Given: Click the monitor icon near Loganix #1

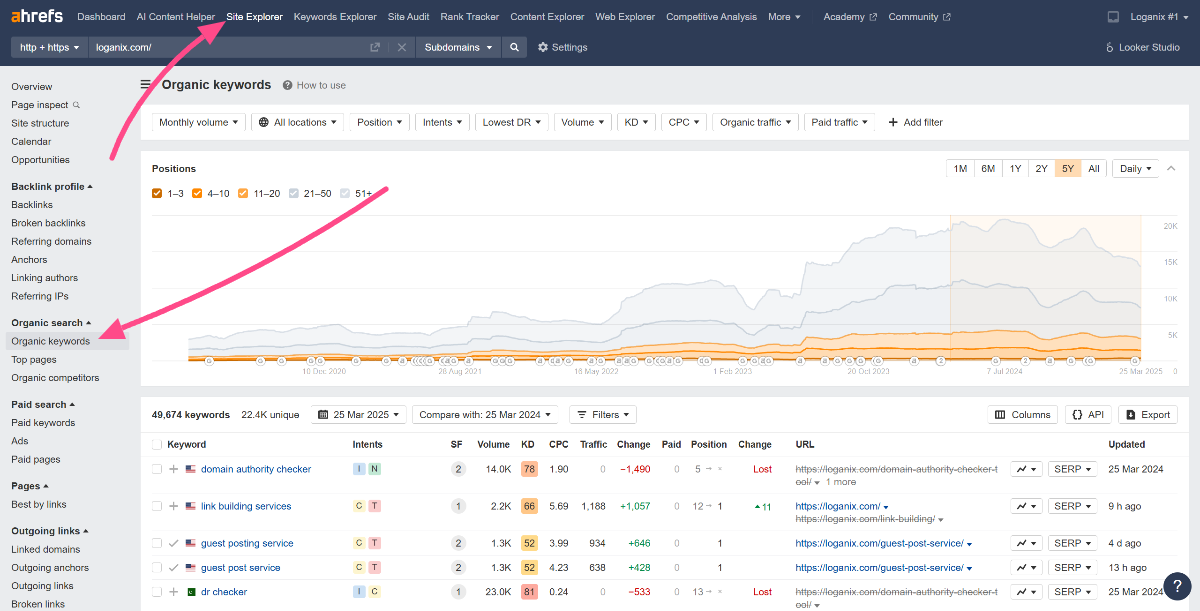Looking at the screenshot, I should tap(1114, 17).
